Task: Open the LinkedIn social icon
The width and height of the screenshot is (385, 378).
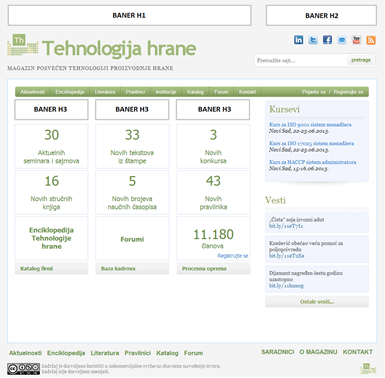Action: 298,40
